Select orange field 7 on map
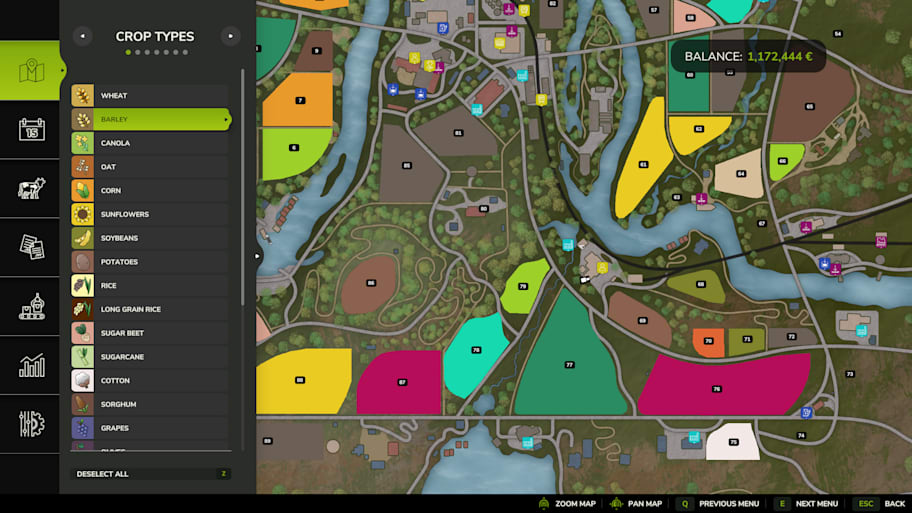Viewport: 912px width, 513px height. 298,100
